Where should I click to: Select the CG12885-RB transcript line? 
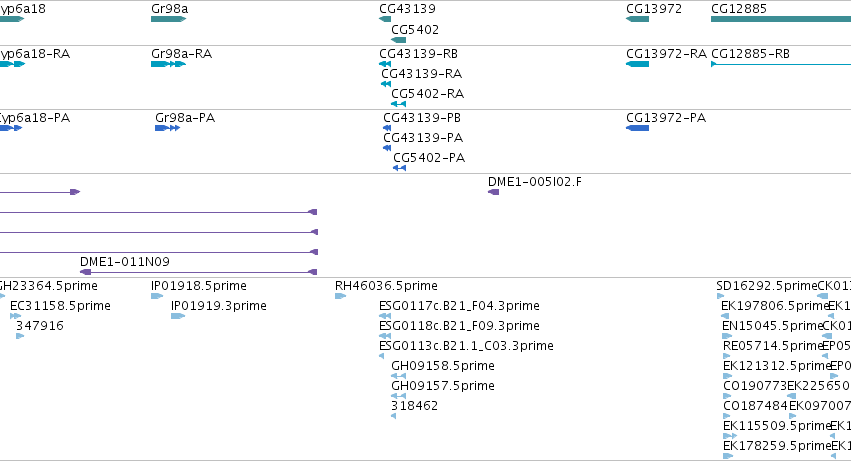[781, 64]
